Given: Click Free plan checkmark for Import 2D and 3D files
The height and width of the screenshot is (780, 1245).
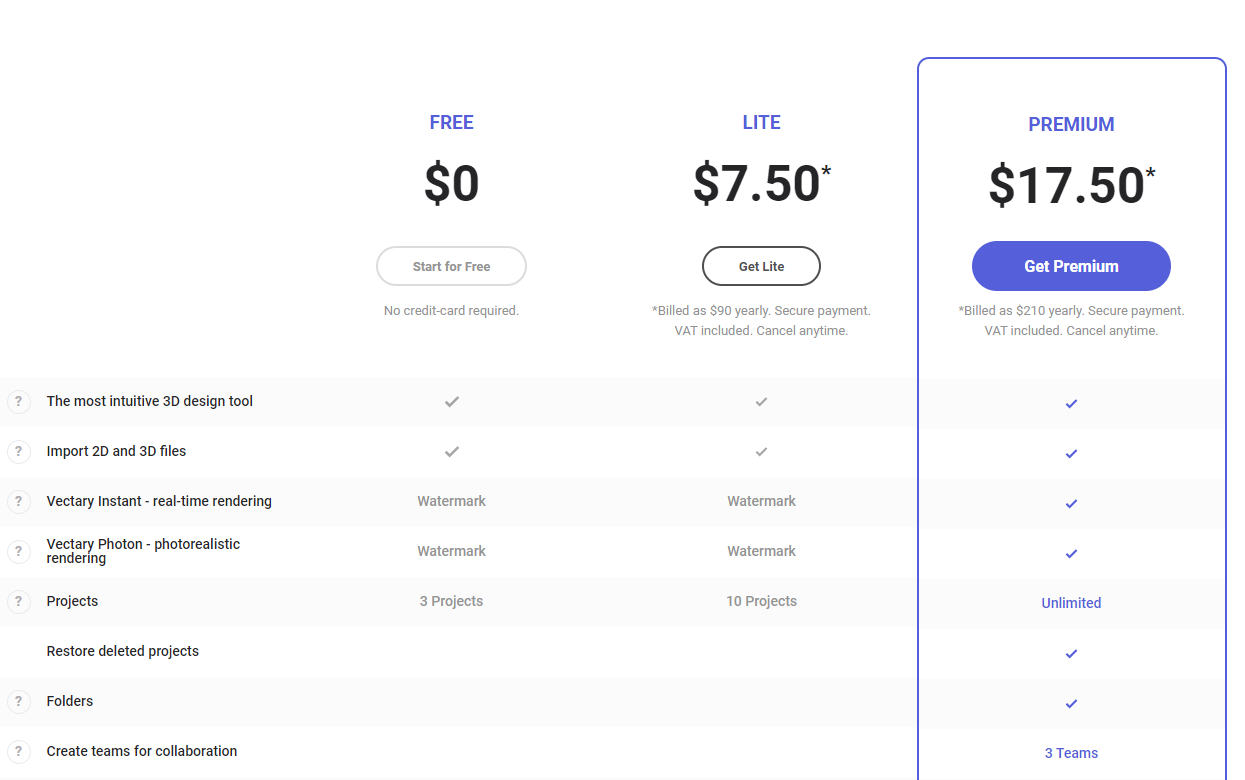Looking at the screenshot, I should click(452, 451).
